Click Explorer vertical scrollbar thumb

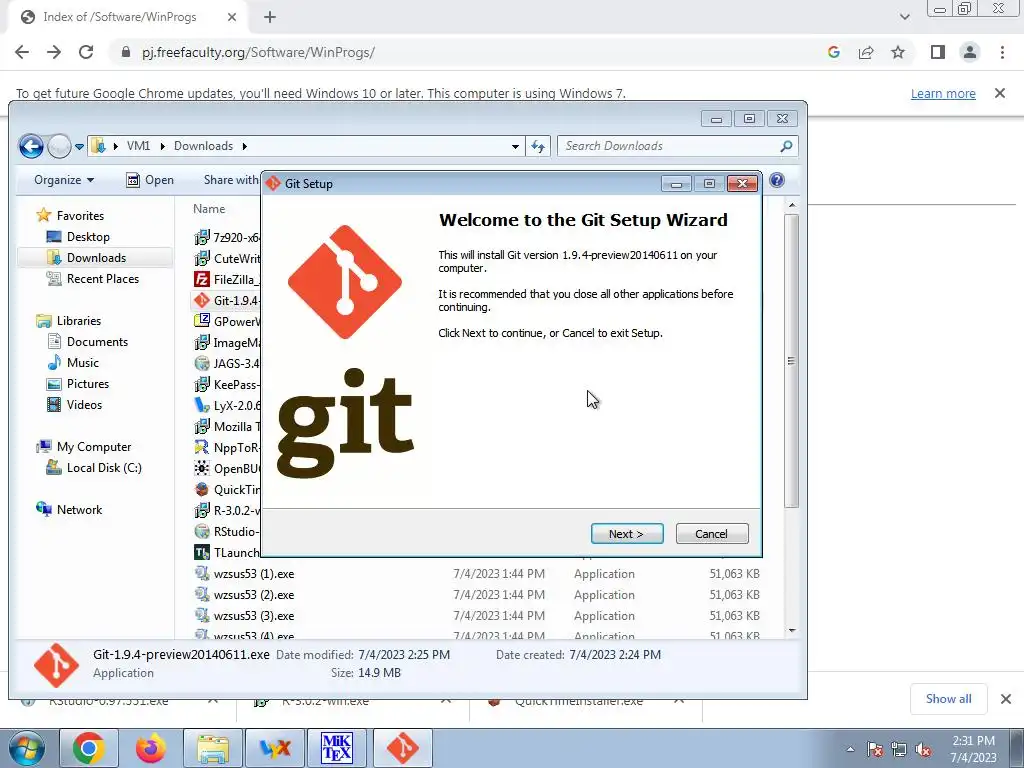[792, 360]
